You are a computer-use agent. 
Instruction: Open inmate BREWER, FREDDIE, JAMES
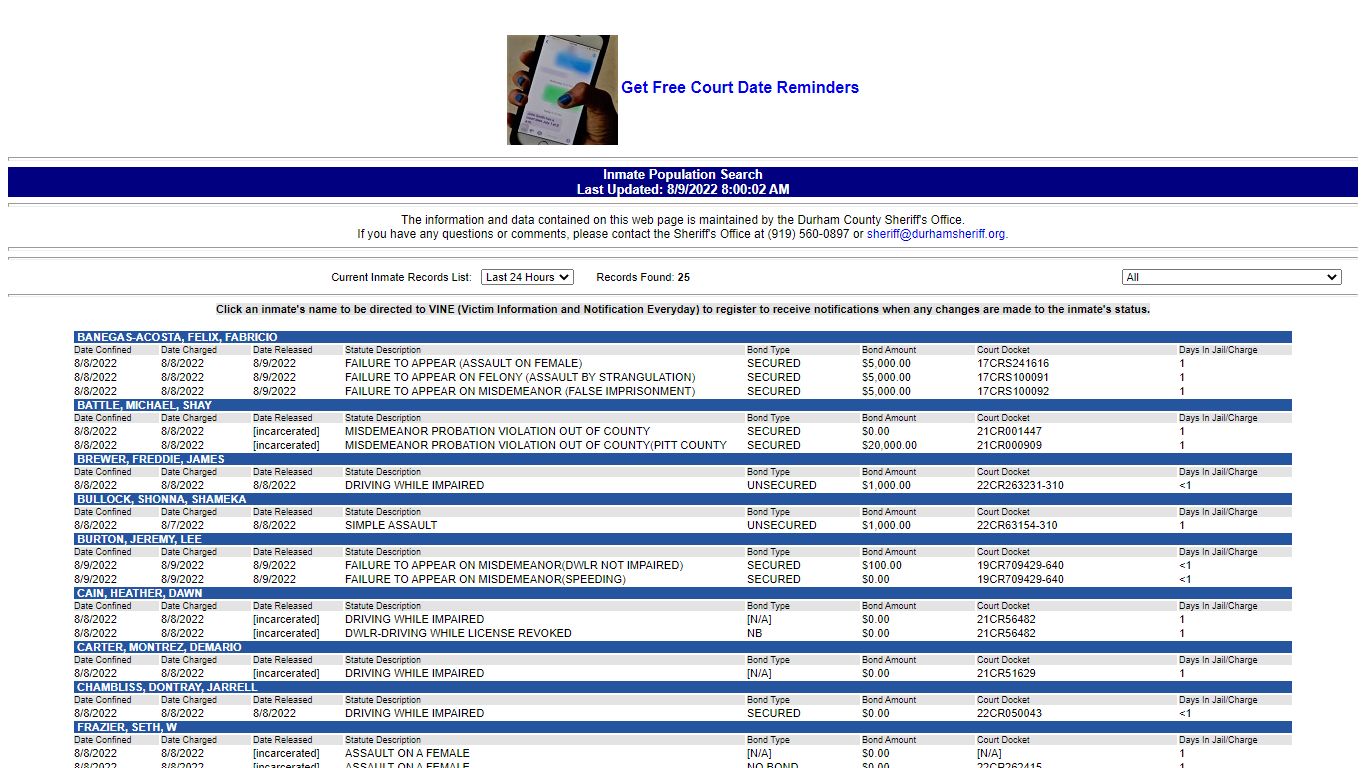click(x=150, y=459)
